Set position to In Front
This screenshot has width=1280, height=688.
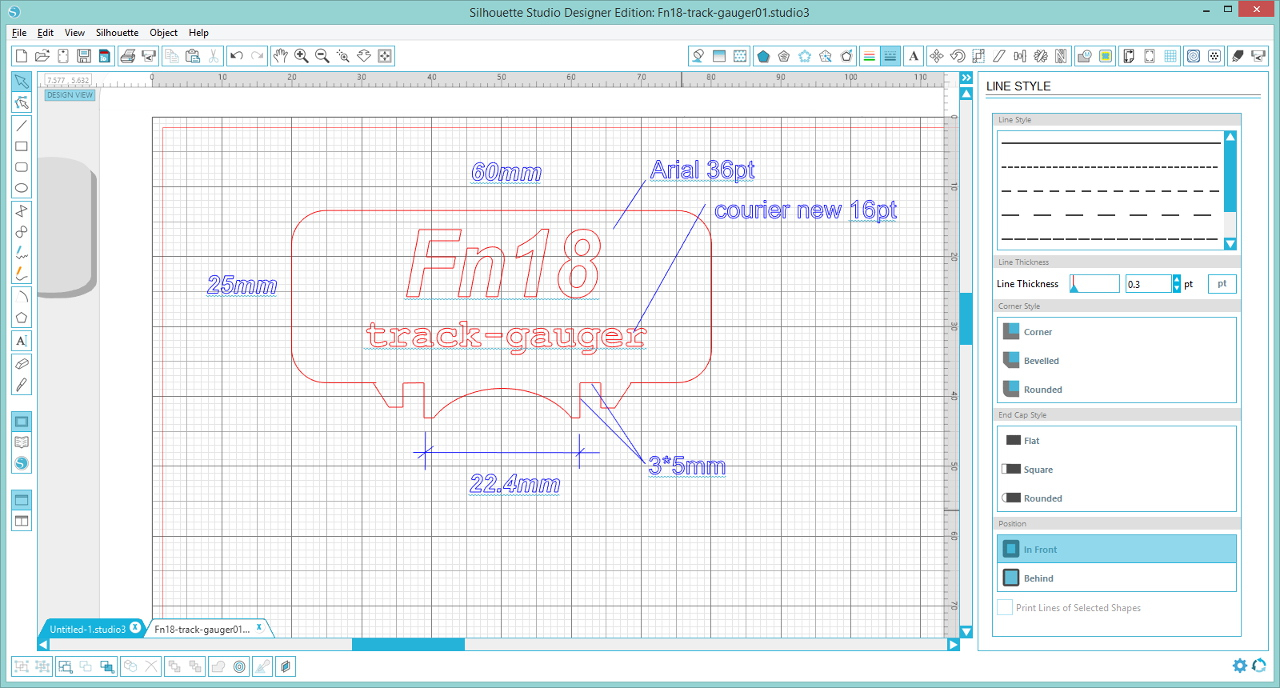(1117, 549)
